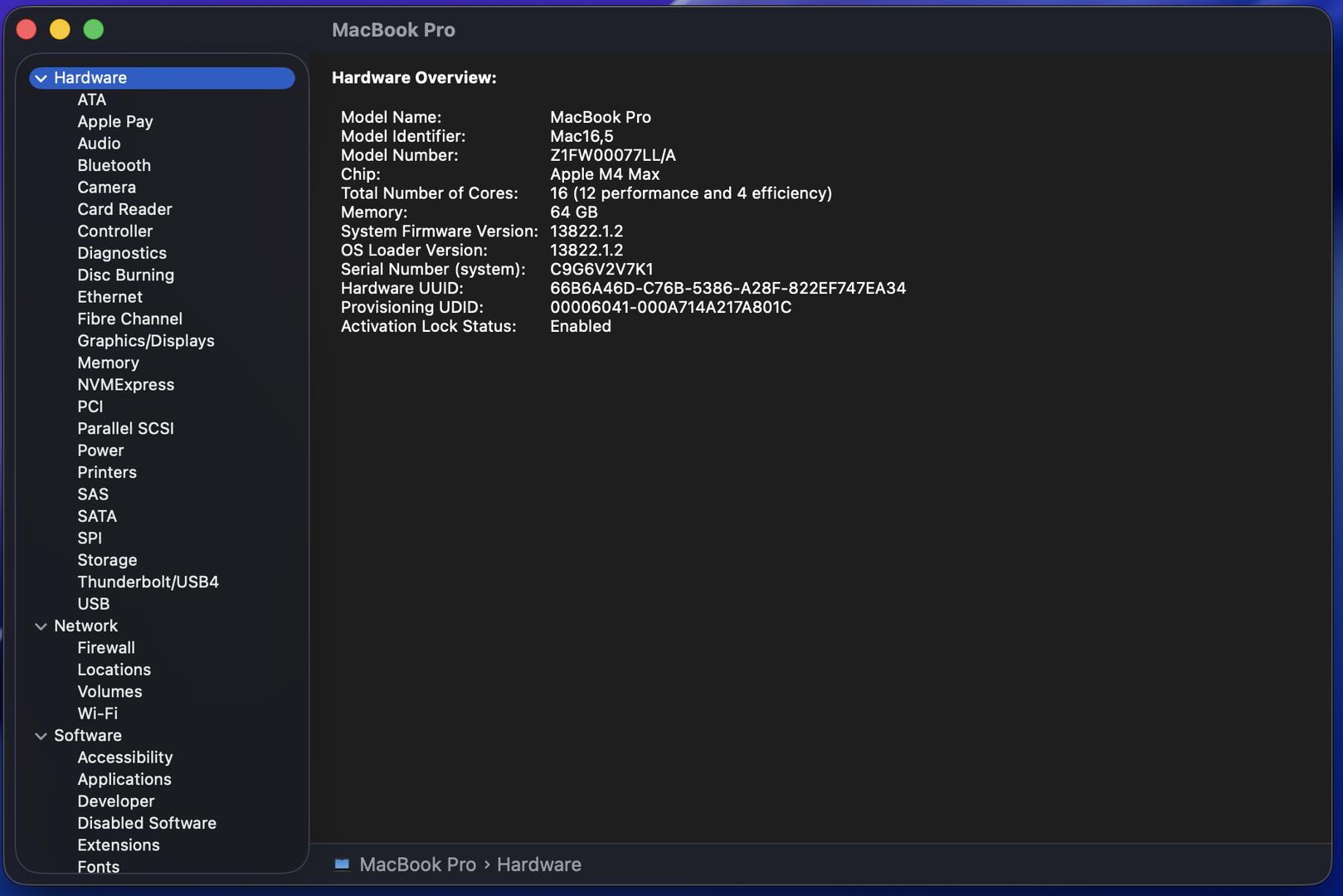Show Storage information in sidebar
1343x896 pixels.
[x=107, y=561]
